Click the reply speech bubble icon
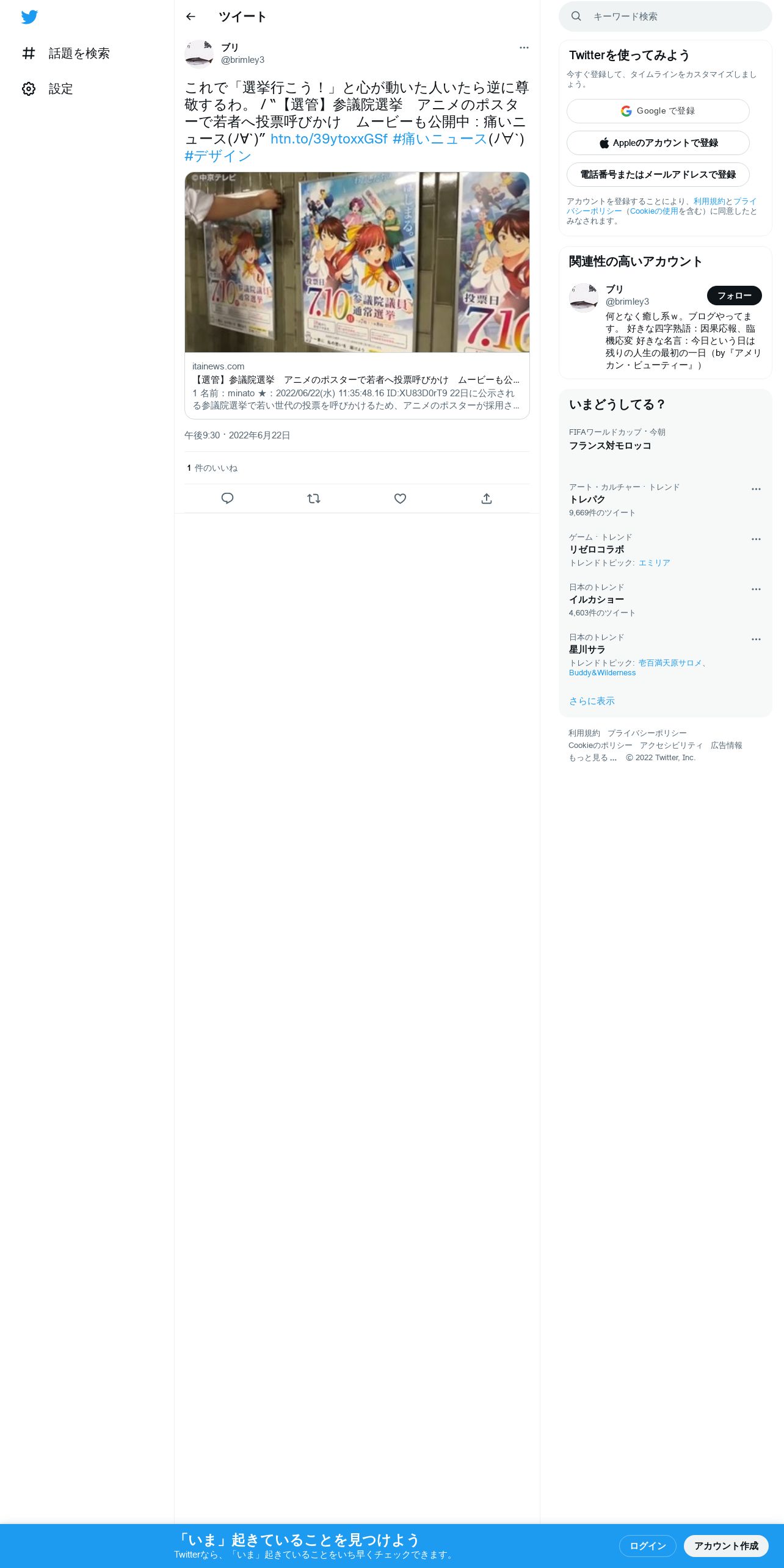 click(227, 498)
